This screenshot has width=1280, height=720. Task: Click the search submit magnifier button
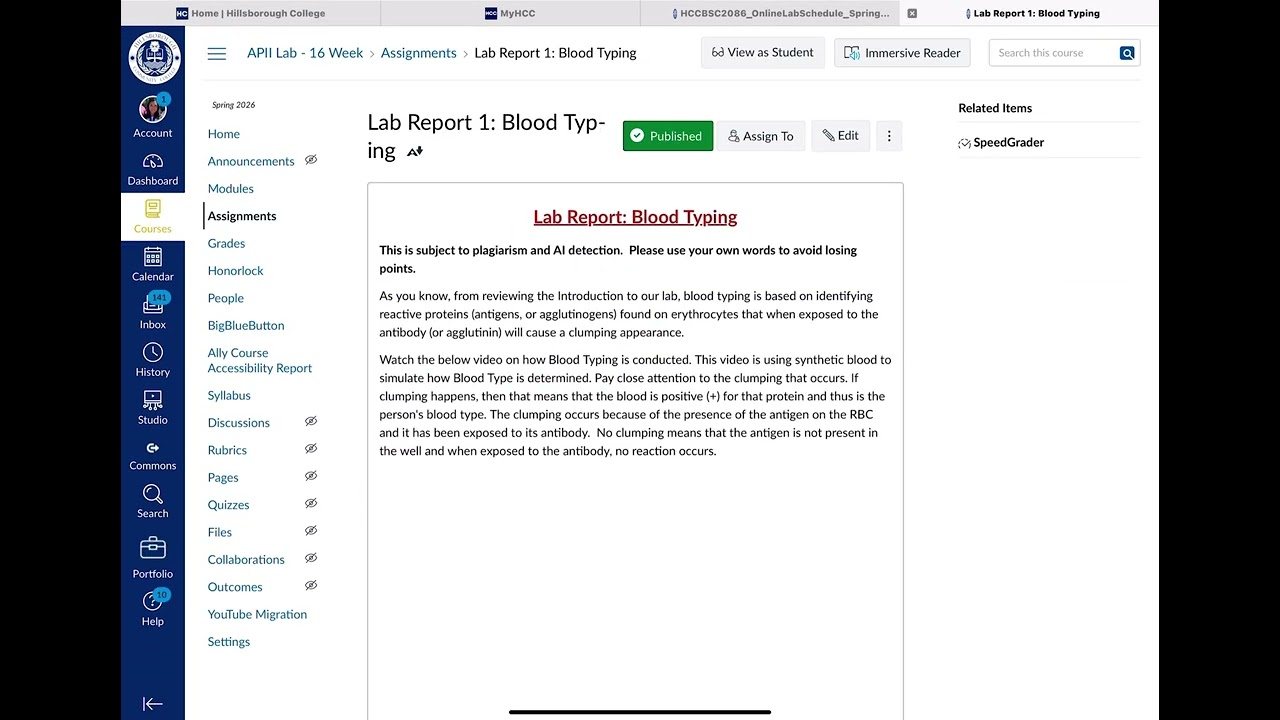(x=1127, y=53)
